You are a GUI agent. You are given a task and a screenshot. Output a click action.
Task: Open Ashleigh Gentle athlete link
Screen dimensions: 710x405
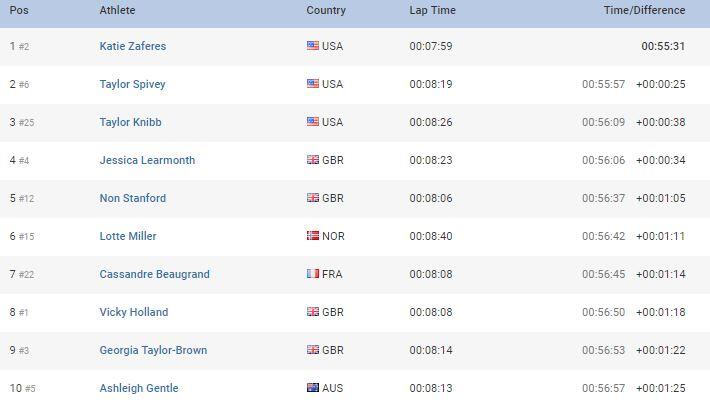pos(139,388)
